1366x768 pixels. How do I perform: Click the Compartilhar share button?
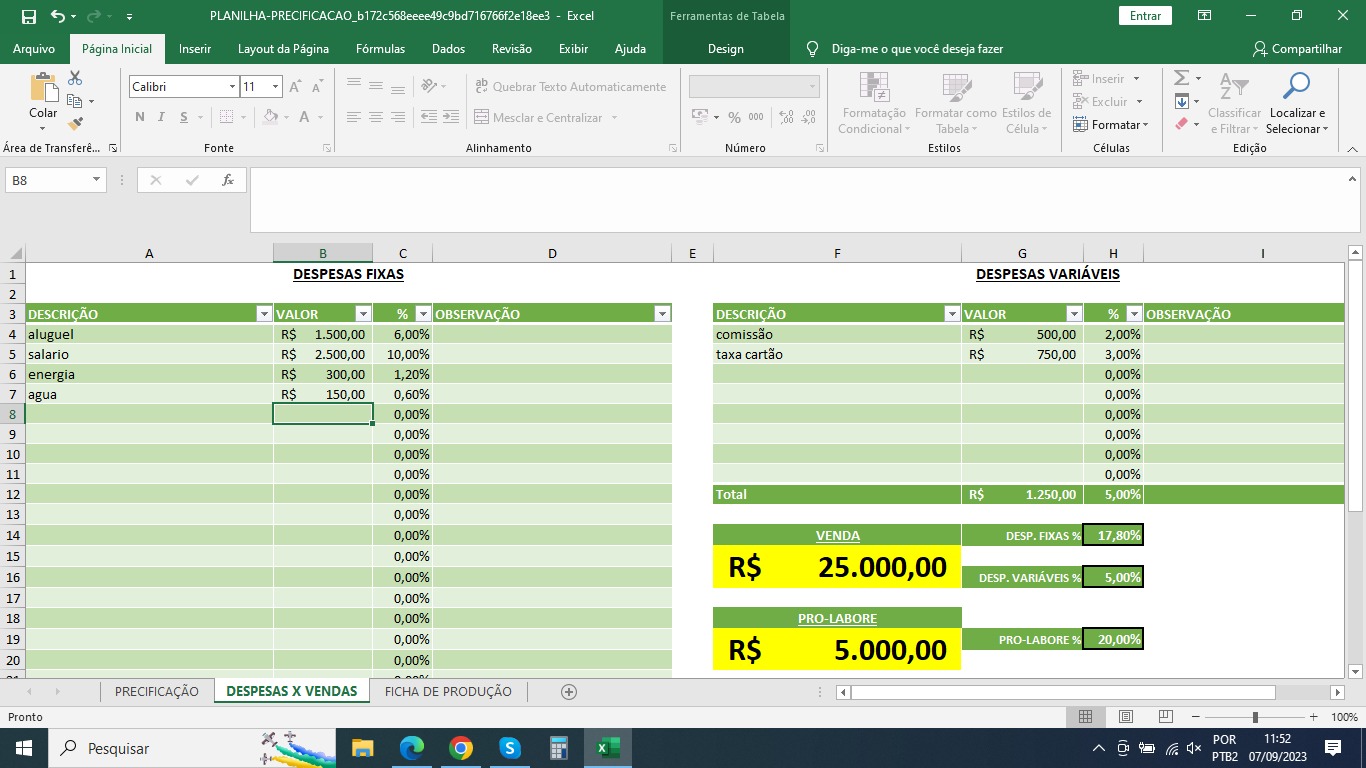click(x=1297, y=49)
